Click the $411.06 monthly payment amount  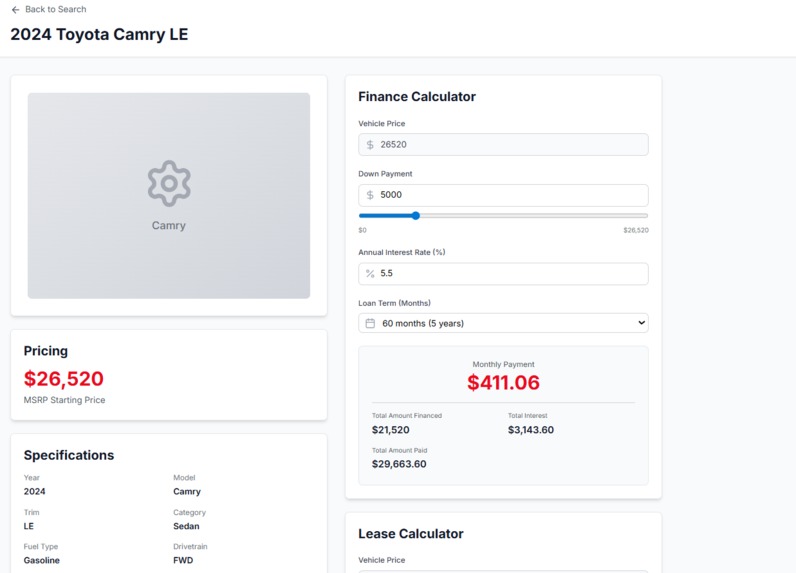tap(503, 383)
